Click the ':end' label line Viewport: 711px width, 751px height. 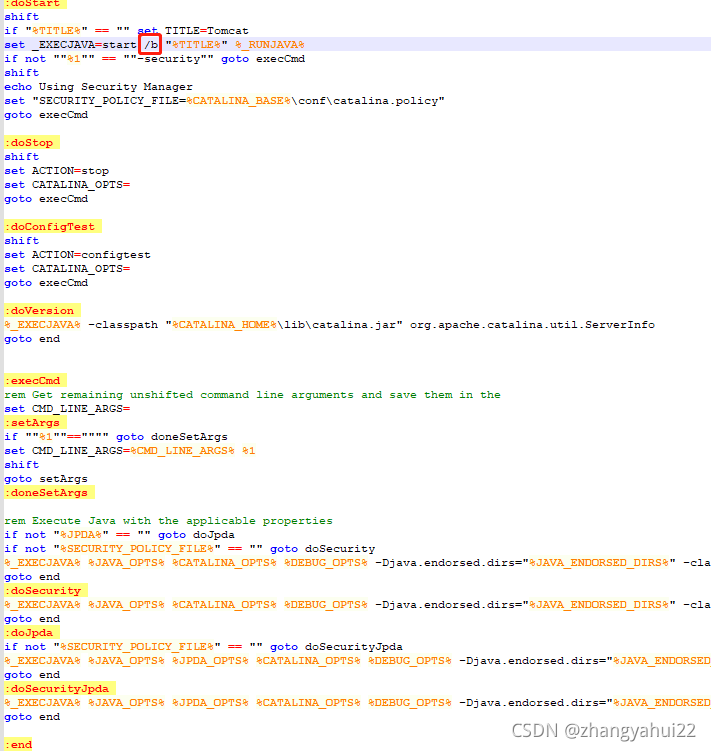pyautogui.click(x=18, y=744)
